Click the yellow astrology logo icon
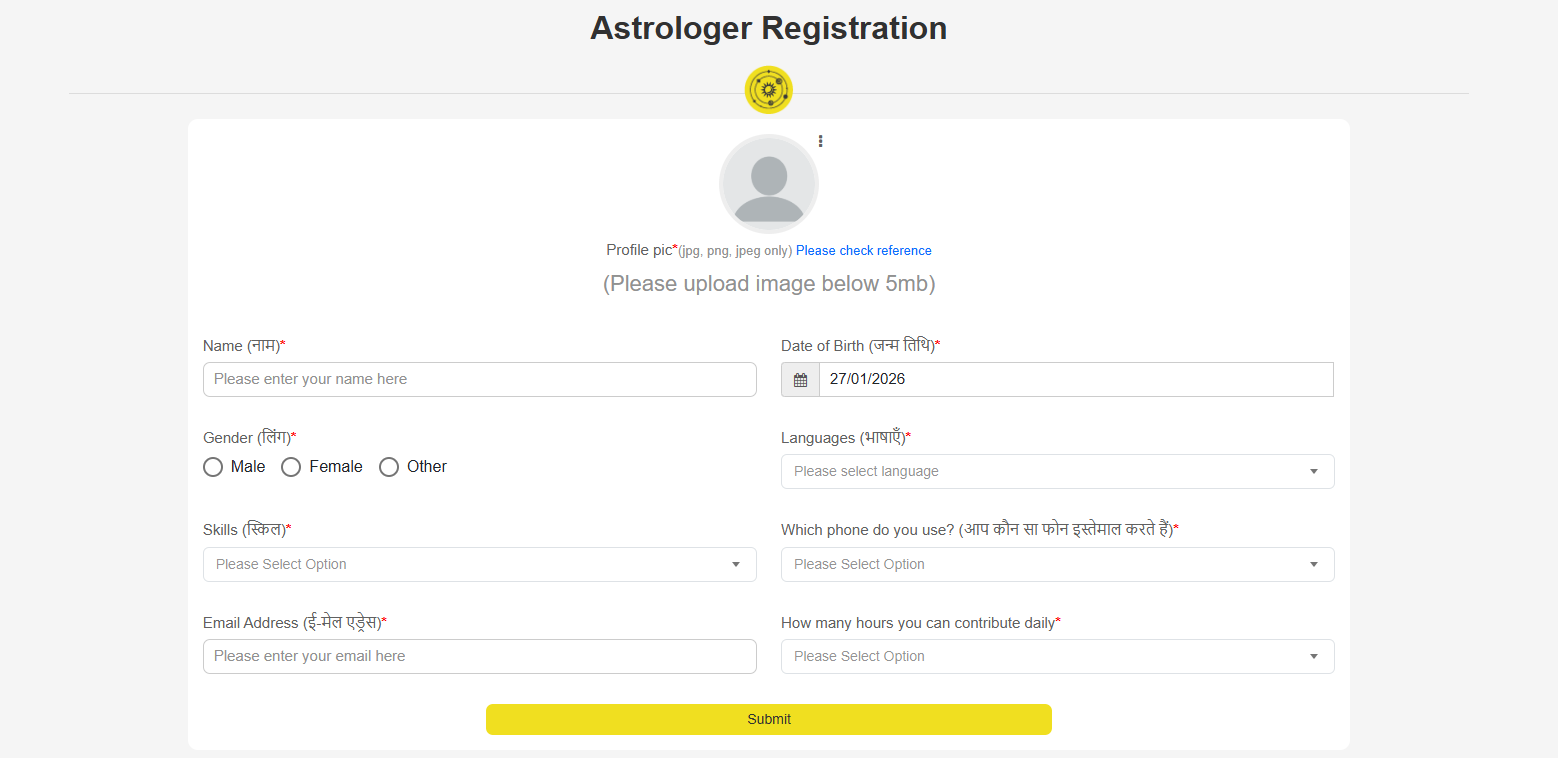The image size is (1558, 758). point(768,90)
